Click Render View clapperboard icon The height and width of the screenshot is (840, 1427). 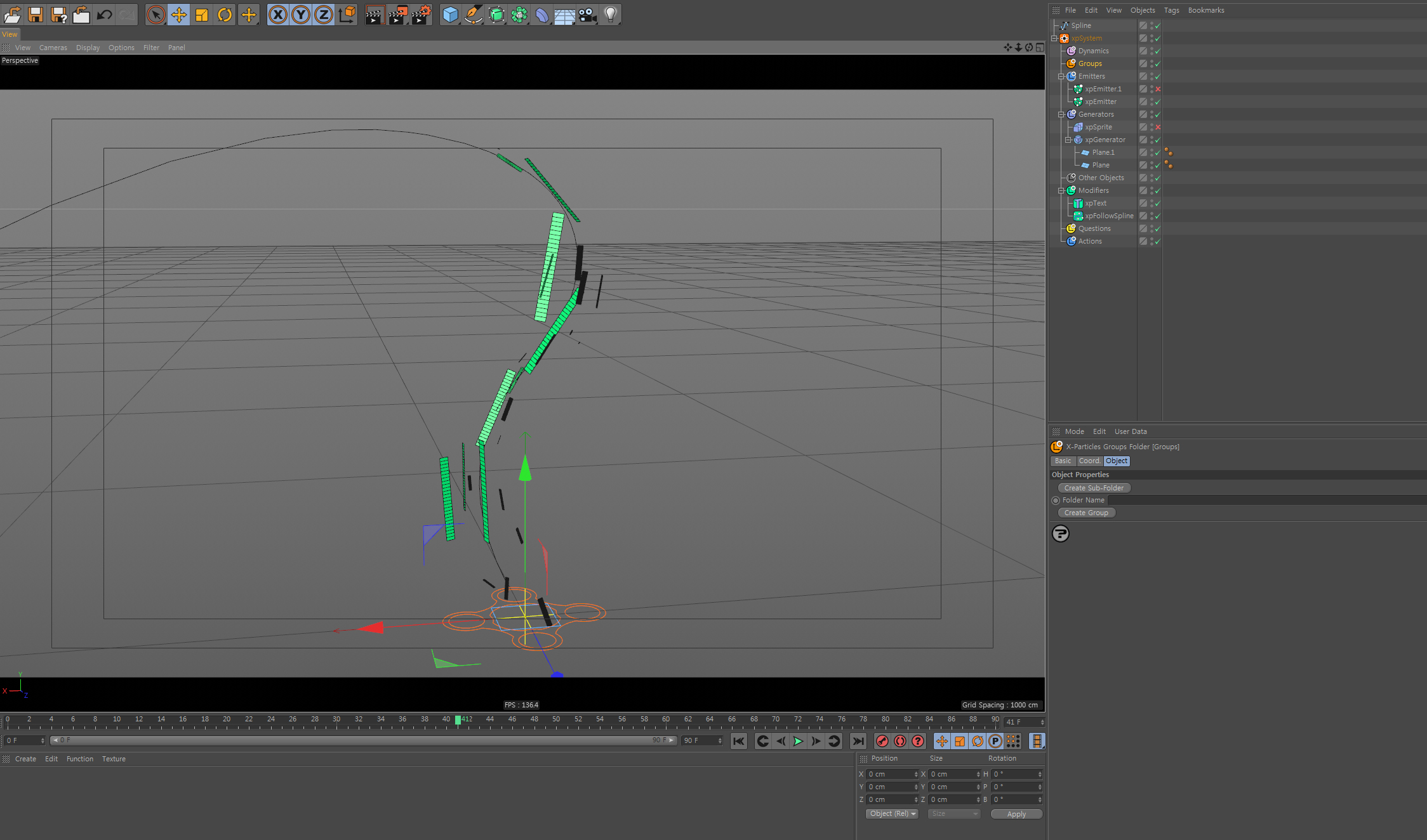click(375, 14)
